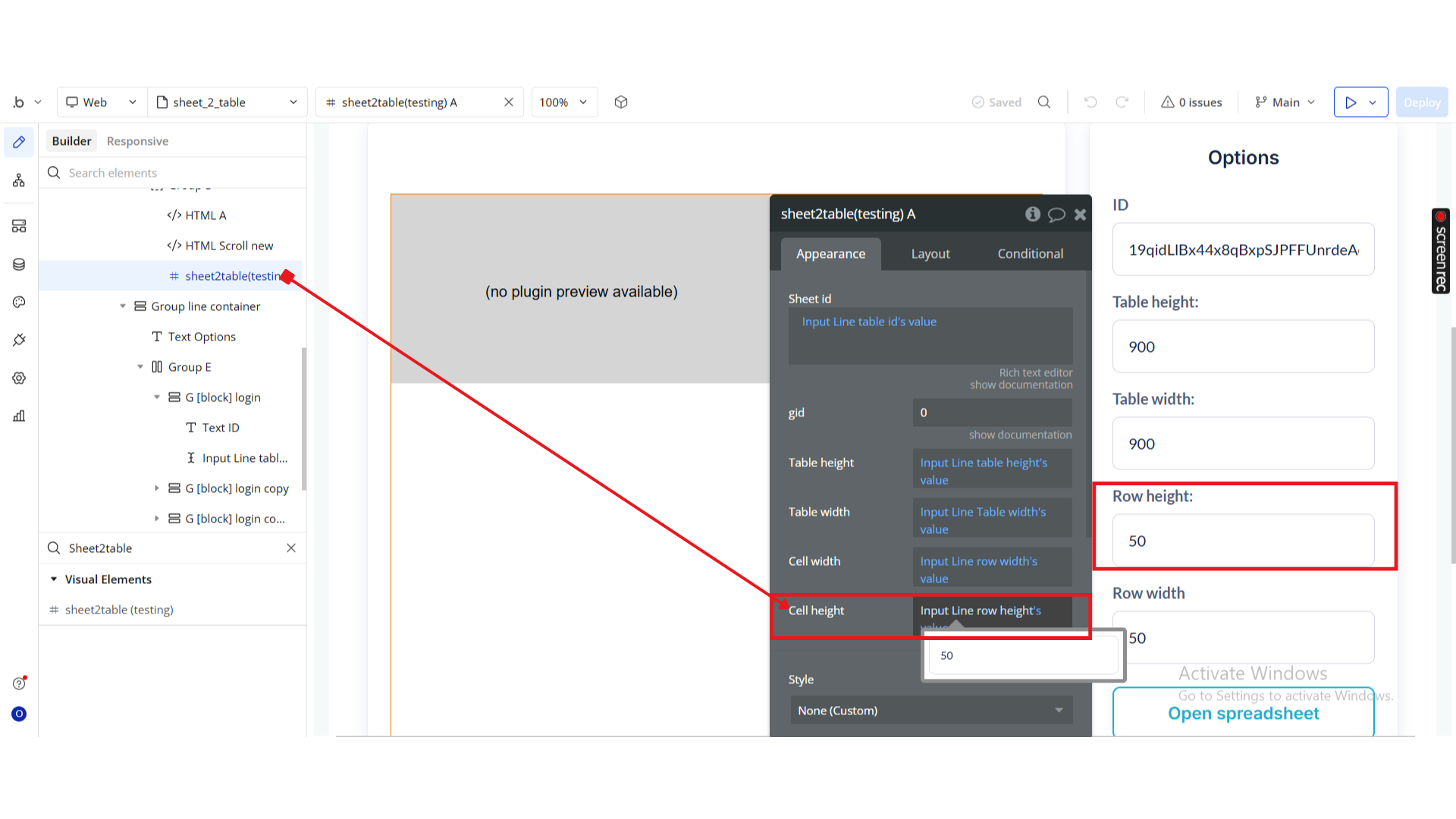The image size is (1456, 819).
Task: Open the Style None (Custom) dropdown
Action: (930, 711)
